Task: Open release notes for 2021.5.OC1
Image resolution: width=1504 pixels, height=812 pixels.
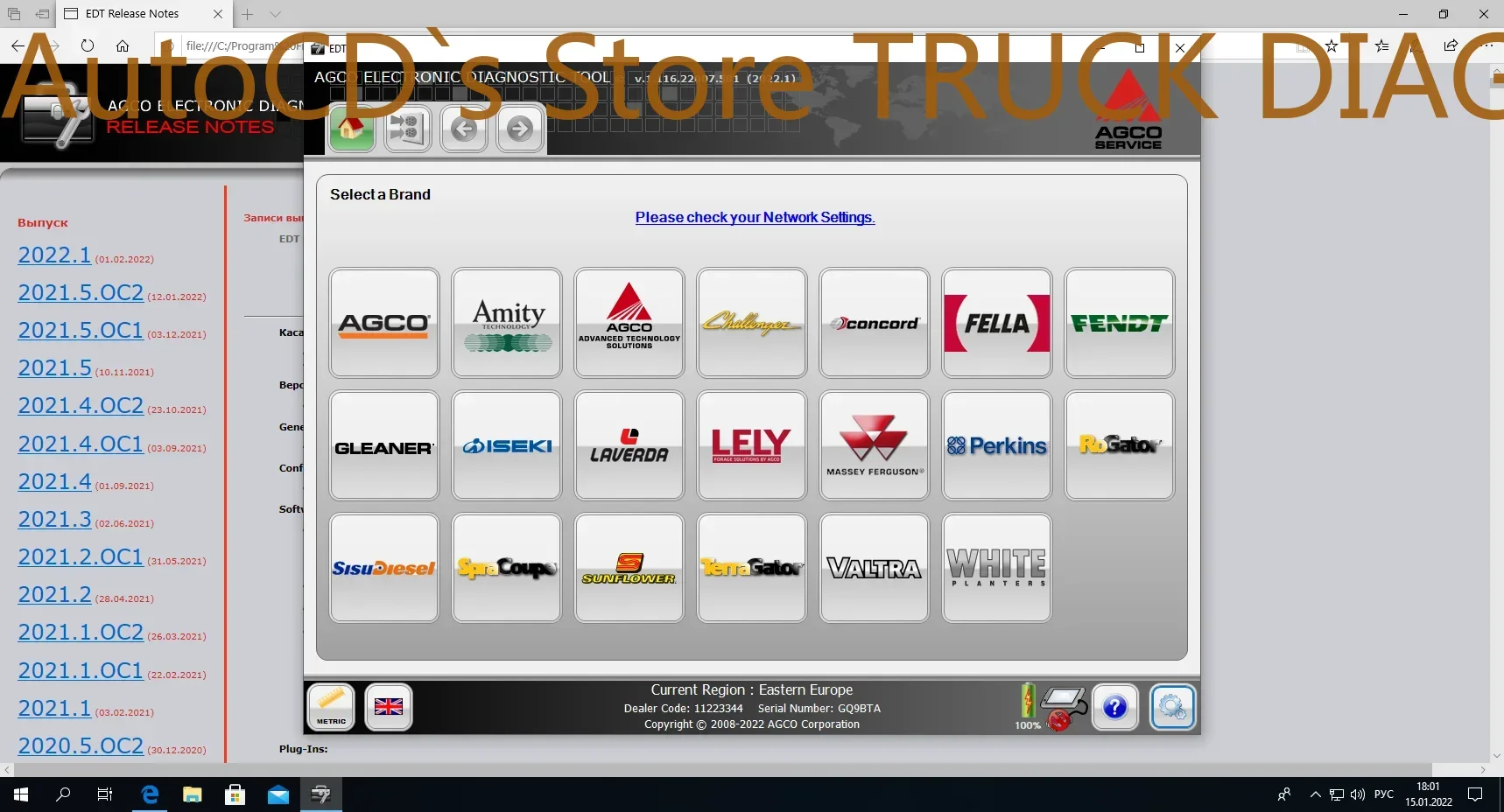Action: coord(81,330)
